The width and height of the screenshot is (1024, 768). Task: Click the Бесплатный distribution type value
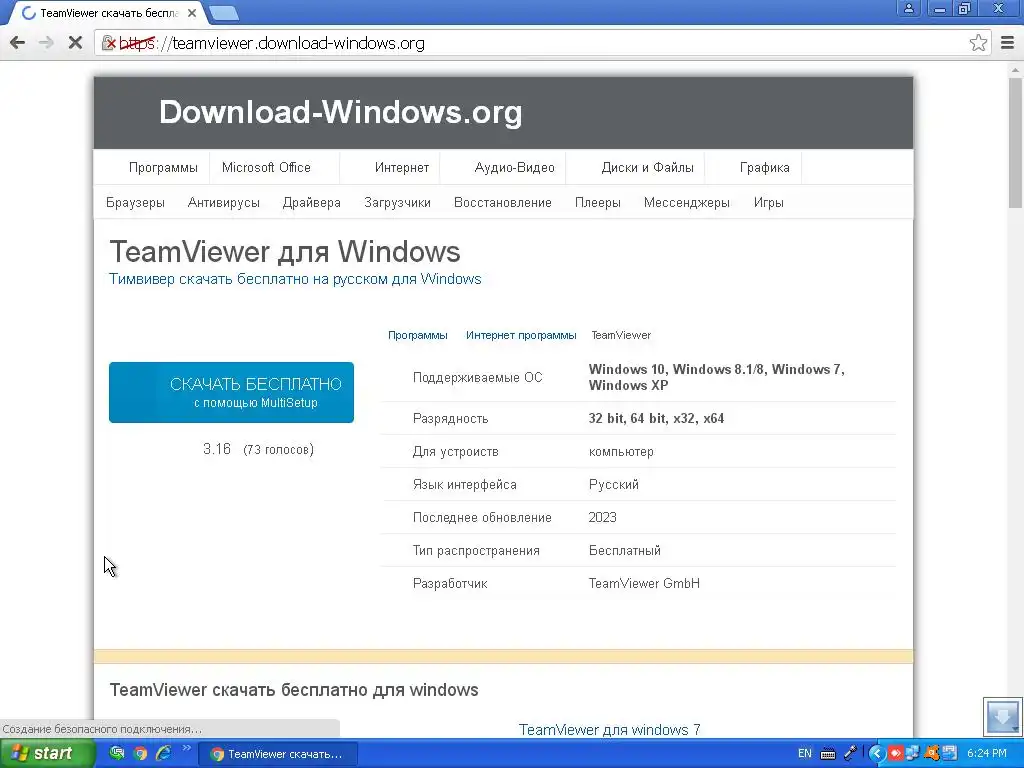click(x=624, y=551)
